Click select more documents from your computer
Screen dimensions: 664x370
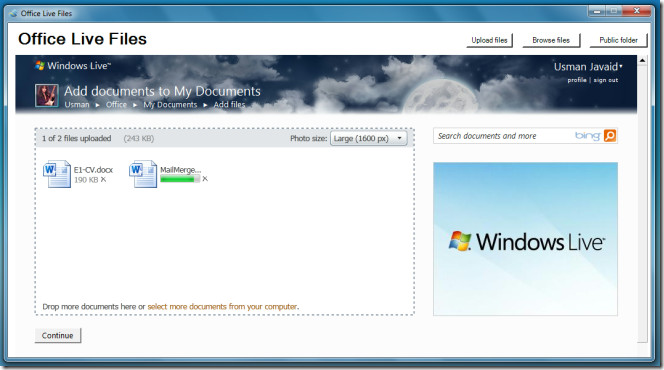pos(222,306)
